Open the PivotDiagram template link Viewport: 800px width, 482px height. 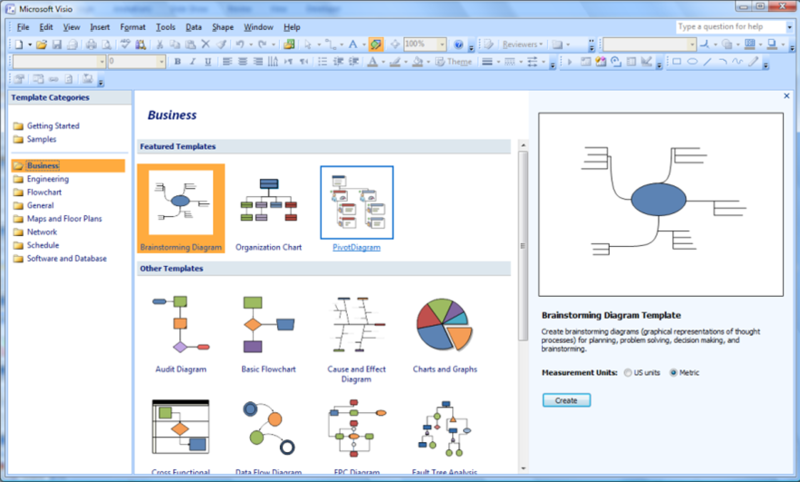[x=356, y=247]
